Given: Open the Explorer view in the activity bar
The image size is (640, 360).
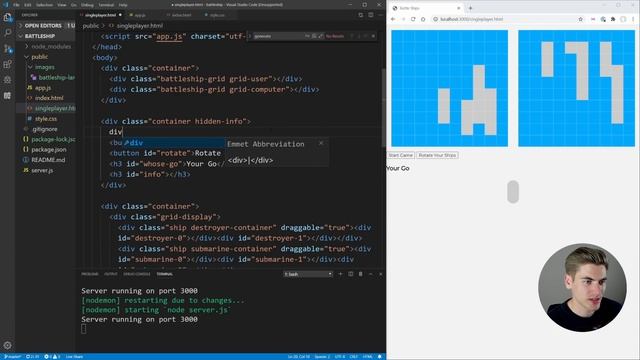Looking at the screenshot, I should point(7,17).
